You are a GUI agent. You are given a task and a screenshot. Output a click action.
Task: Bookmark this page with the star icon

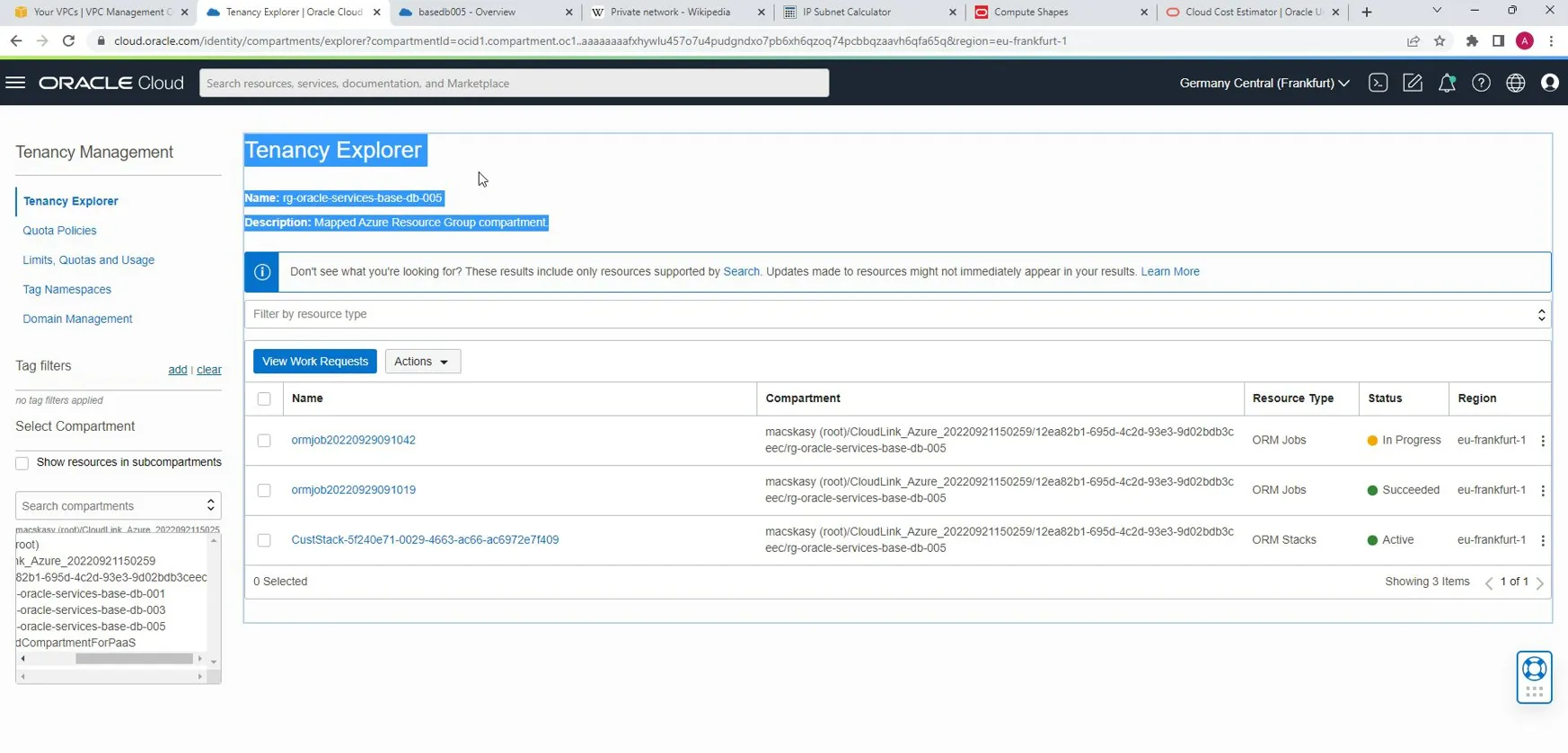(x=1440, y=40)
